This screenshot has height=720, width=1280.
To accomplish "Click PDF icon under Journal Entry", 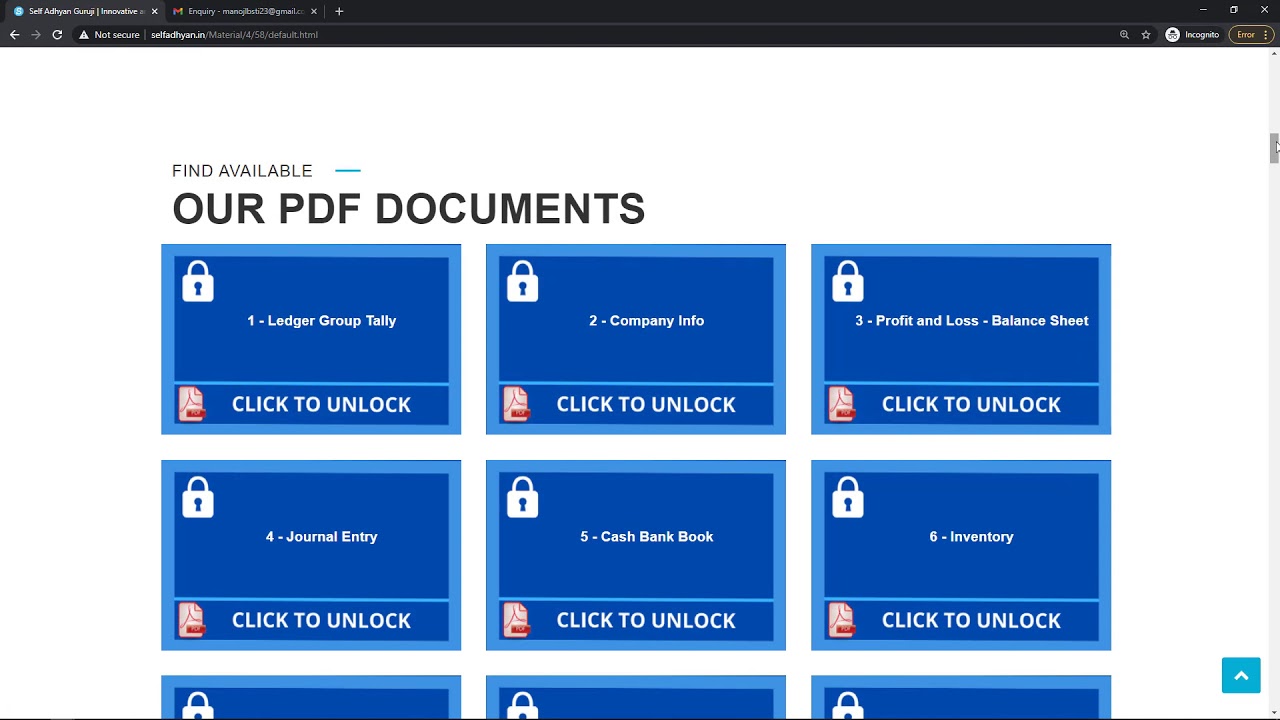I will tap(192, 620).
